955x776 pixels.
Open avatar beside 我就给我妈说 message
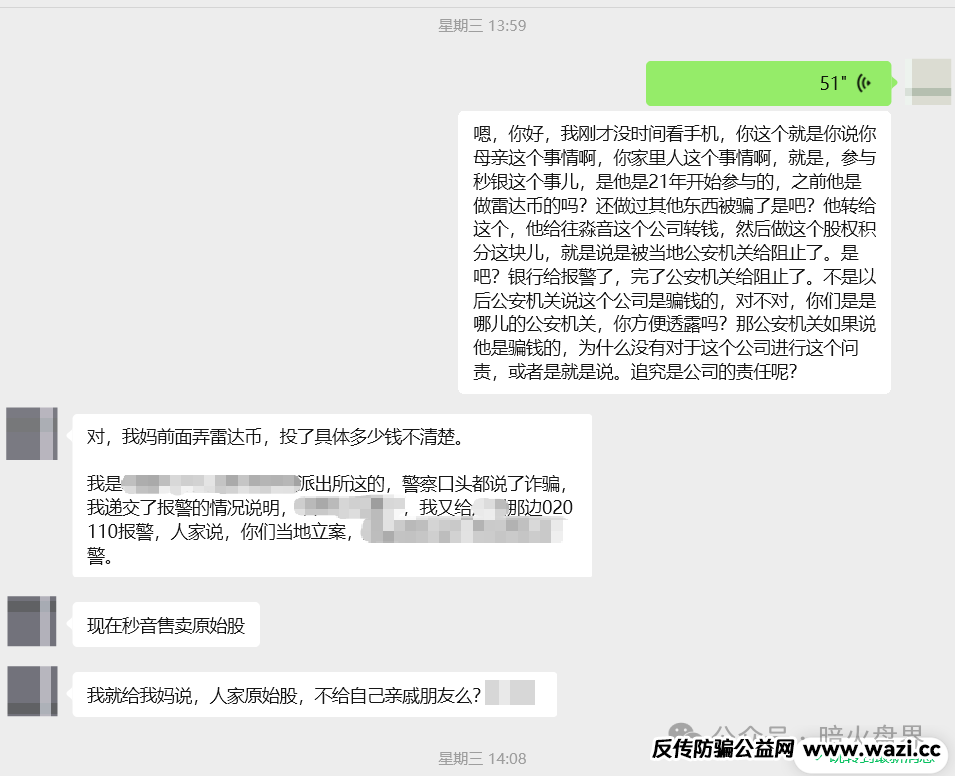coord(32,691)
